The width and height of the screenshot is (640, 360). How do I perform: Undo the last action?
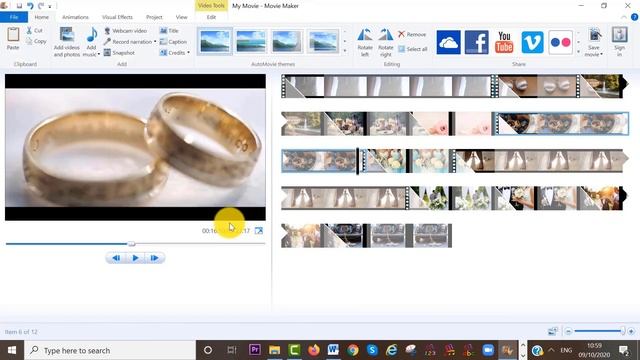[30, 6]
